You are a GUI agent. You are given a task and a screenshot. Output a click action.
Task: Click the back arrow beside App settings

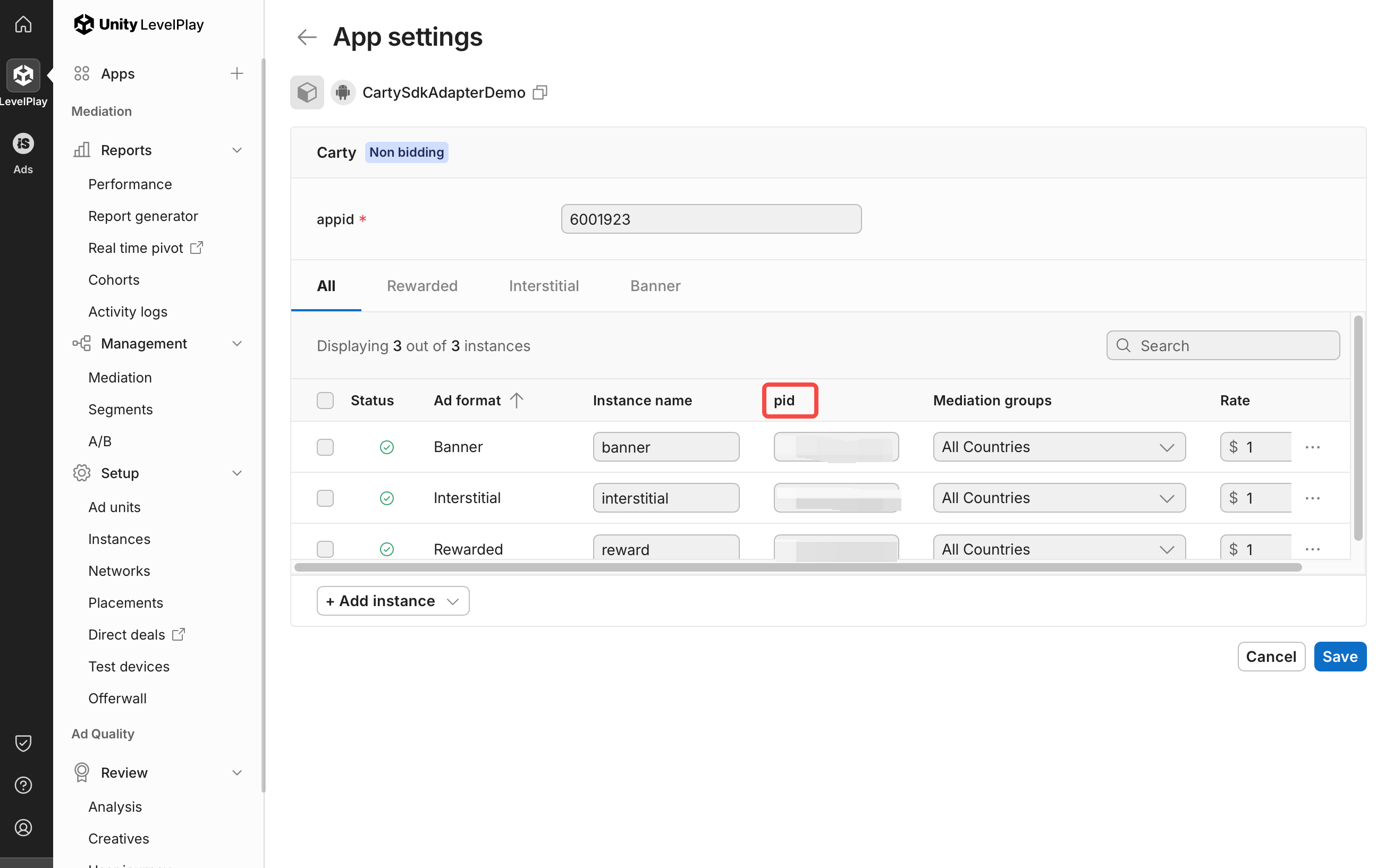click(307, 37)
